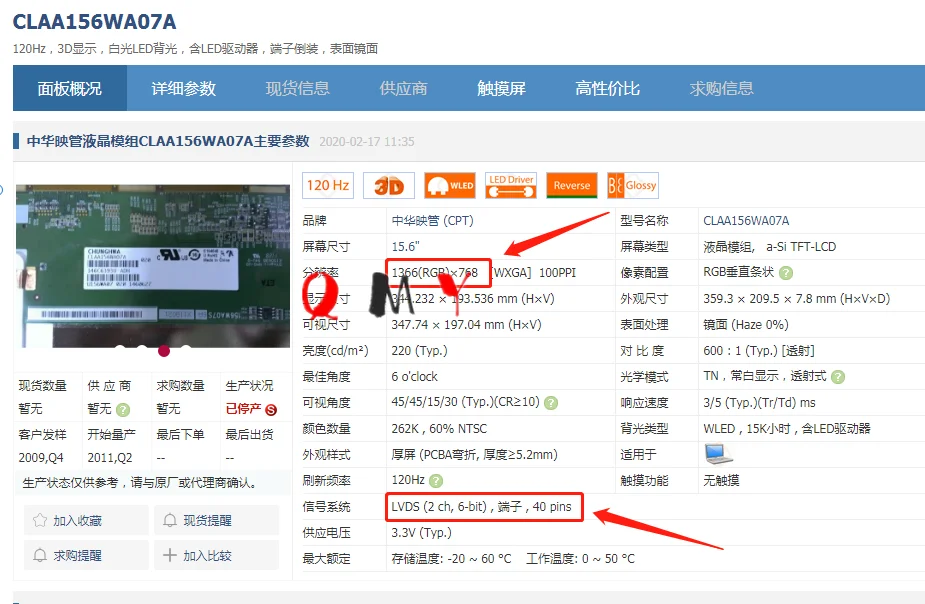Click the 600 : 1 contrast ratio value
Image resolution: width=925 pixels, height=604 pixels.
[x=759, y=350]
